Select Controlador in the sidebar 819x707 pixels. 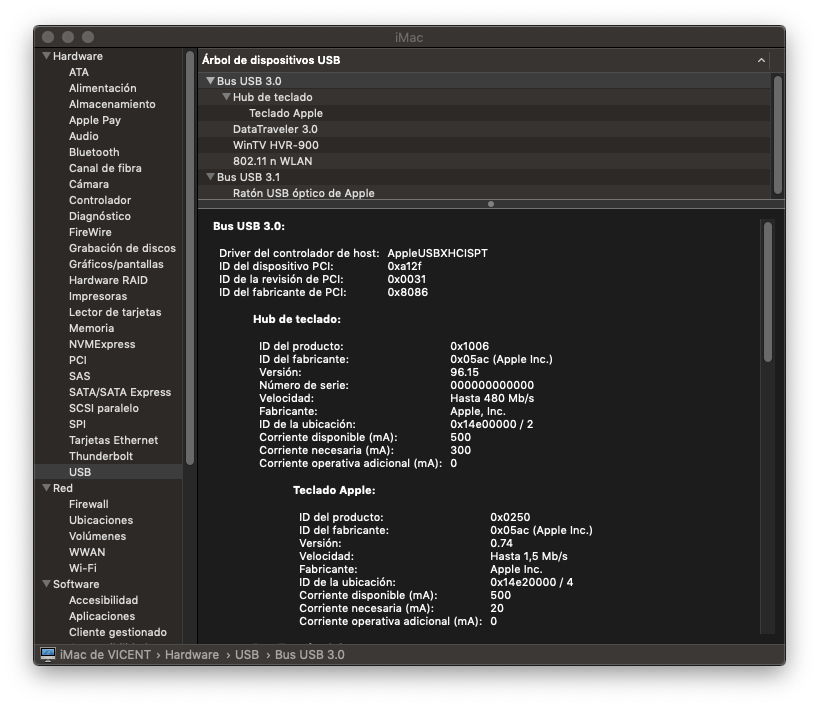(100, 200)
